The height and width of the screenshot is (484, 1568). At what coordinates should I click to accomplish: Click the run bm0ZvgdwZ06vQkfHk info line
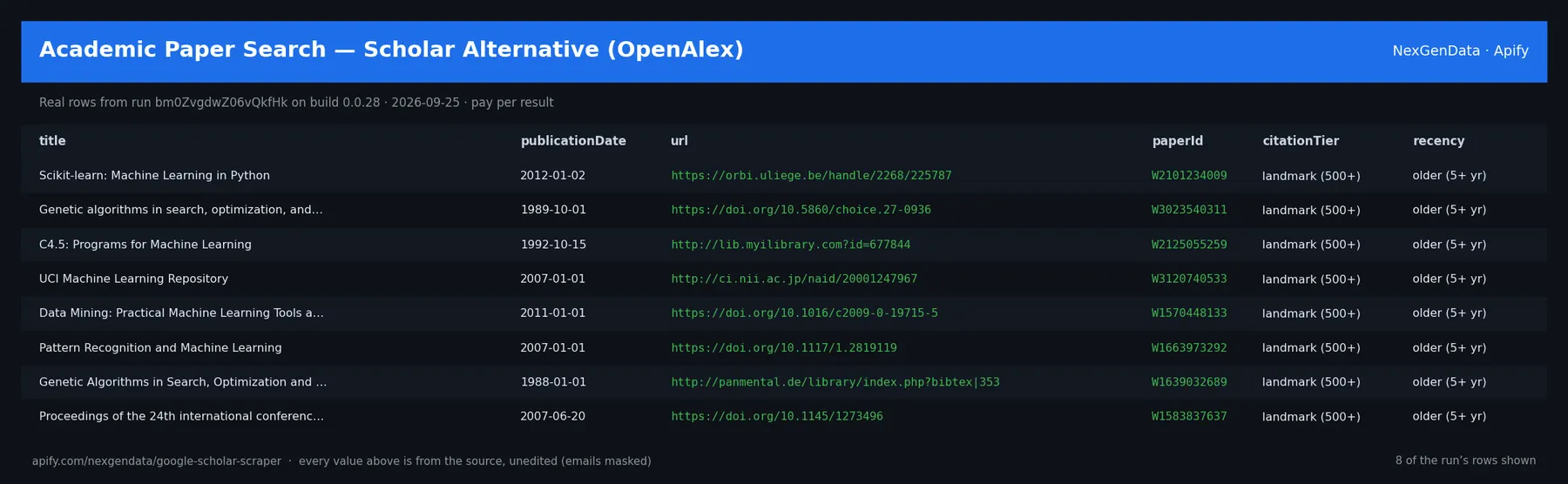pos(296,103)
